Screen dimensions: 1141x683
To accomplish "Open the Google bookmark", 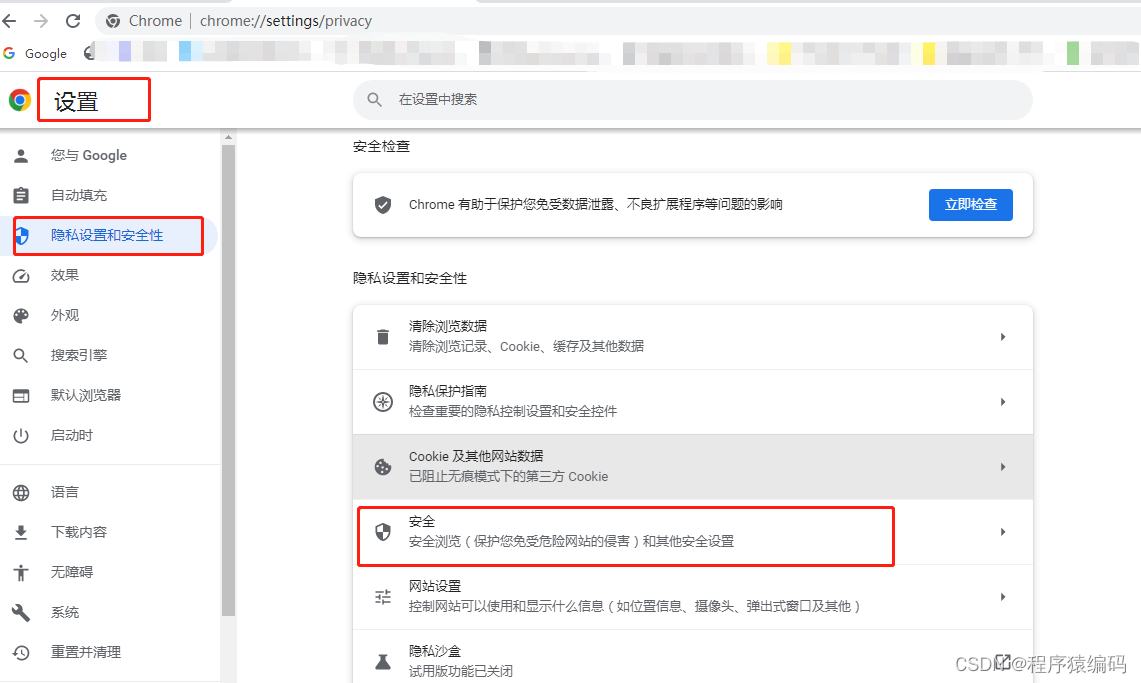I will pos(35,53).
